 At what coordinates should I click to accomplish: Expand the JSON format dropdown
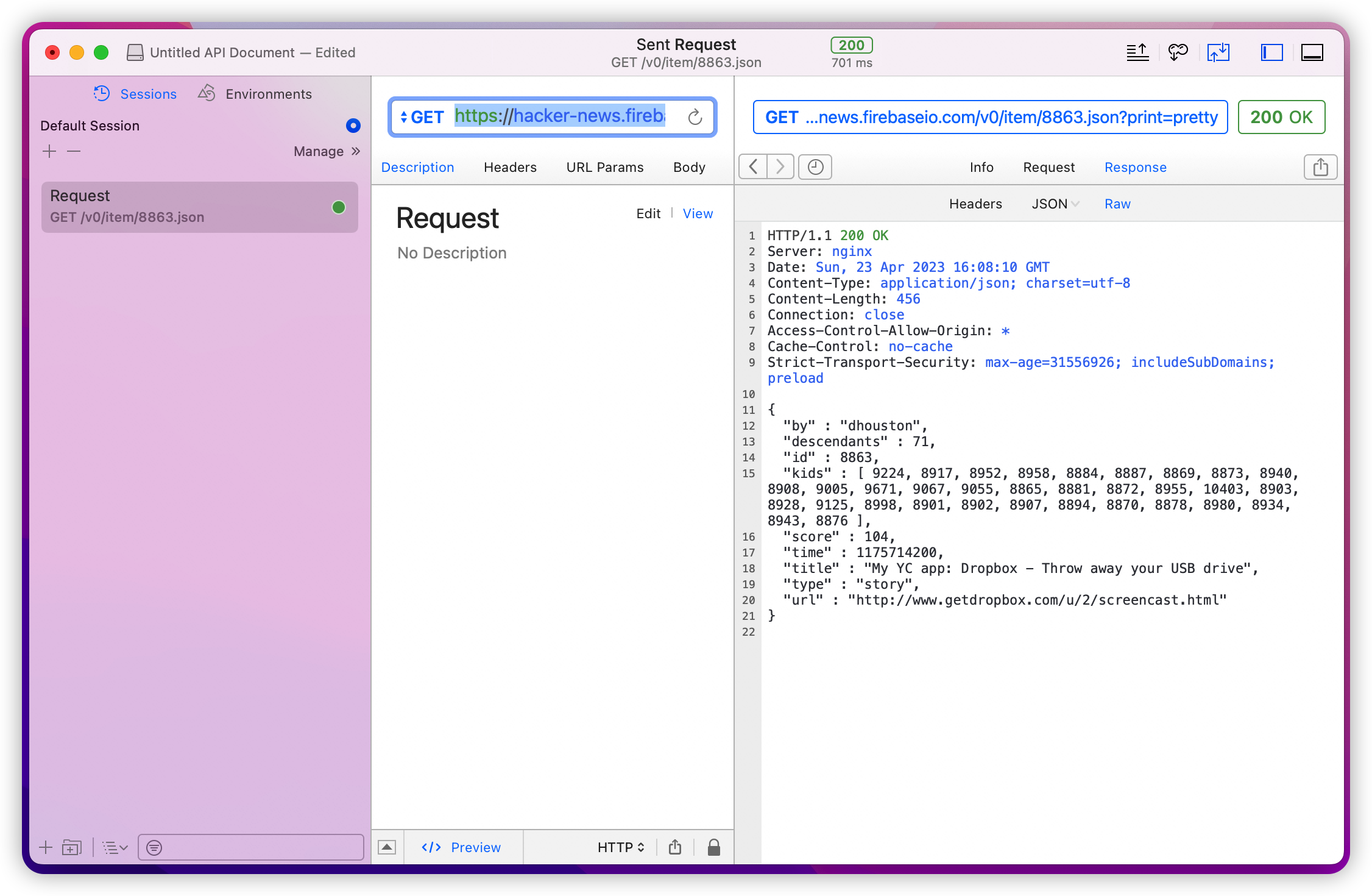coord(1055,204)
